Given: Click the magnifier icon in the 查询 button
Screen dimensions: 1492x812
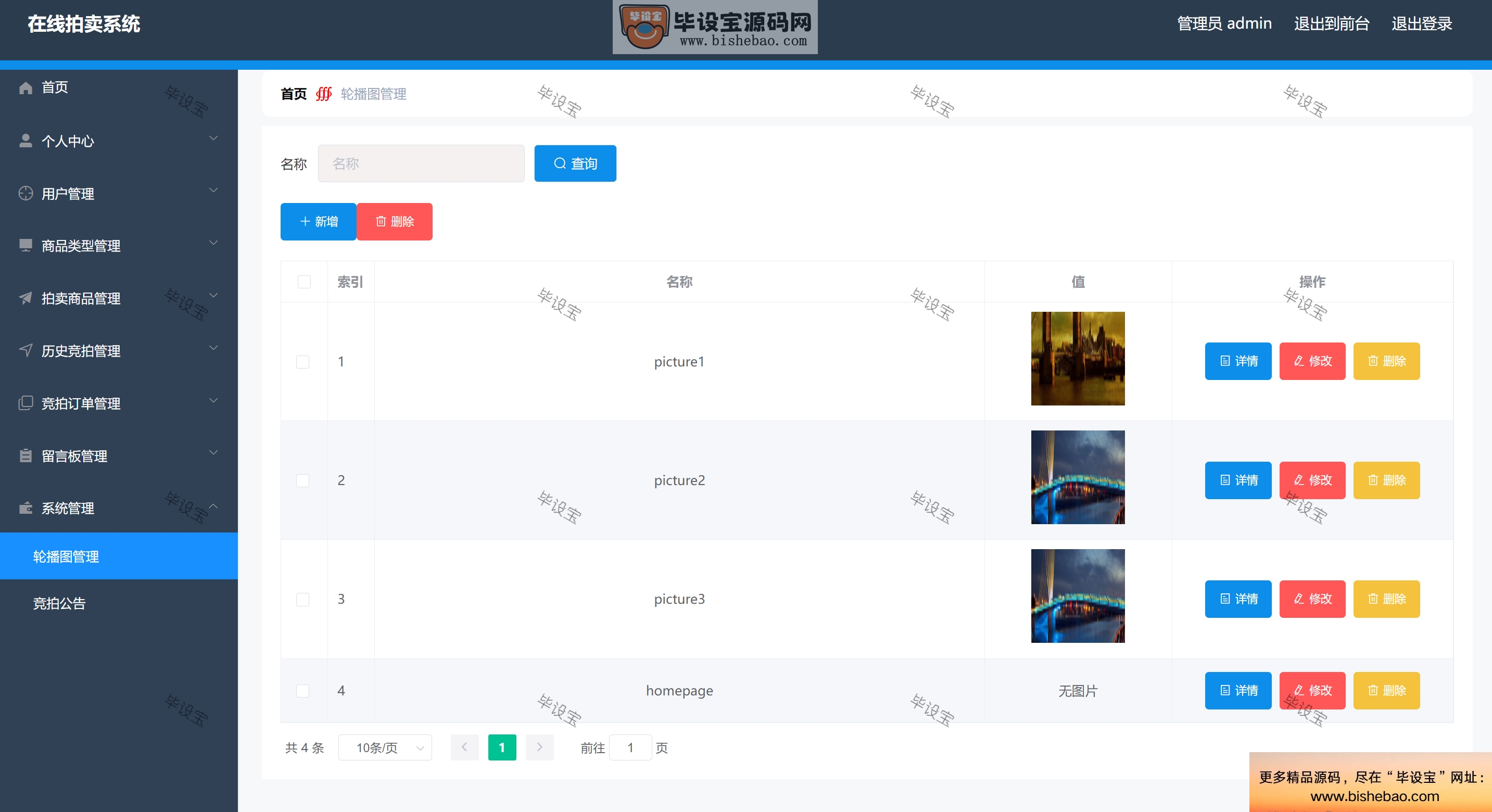Looking at the screenshot, I should pyautogui.click(x=560, y=163).
